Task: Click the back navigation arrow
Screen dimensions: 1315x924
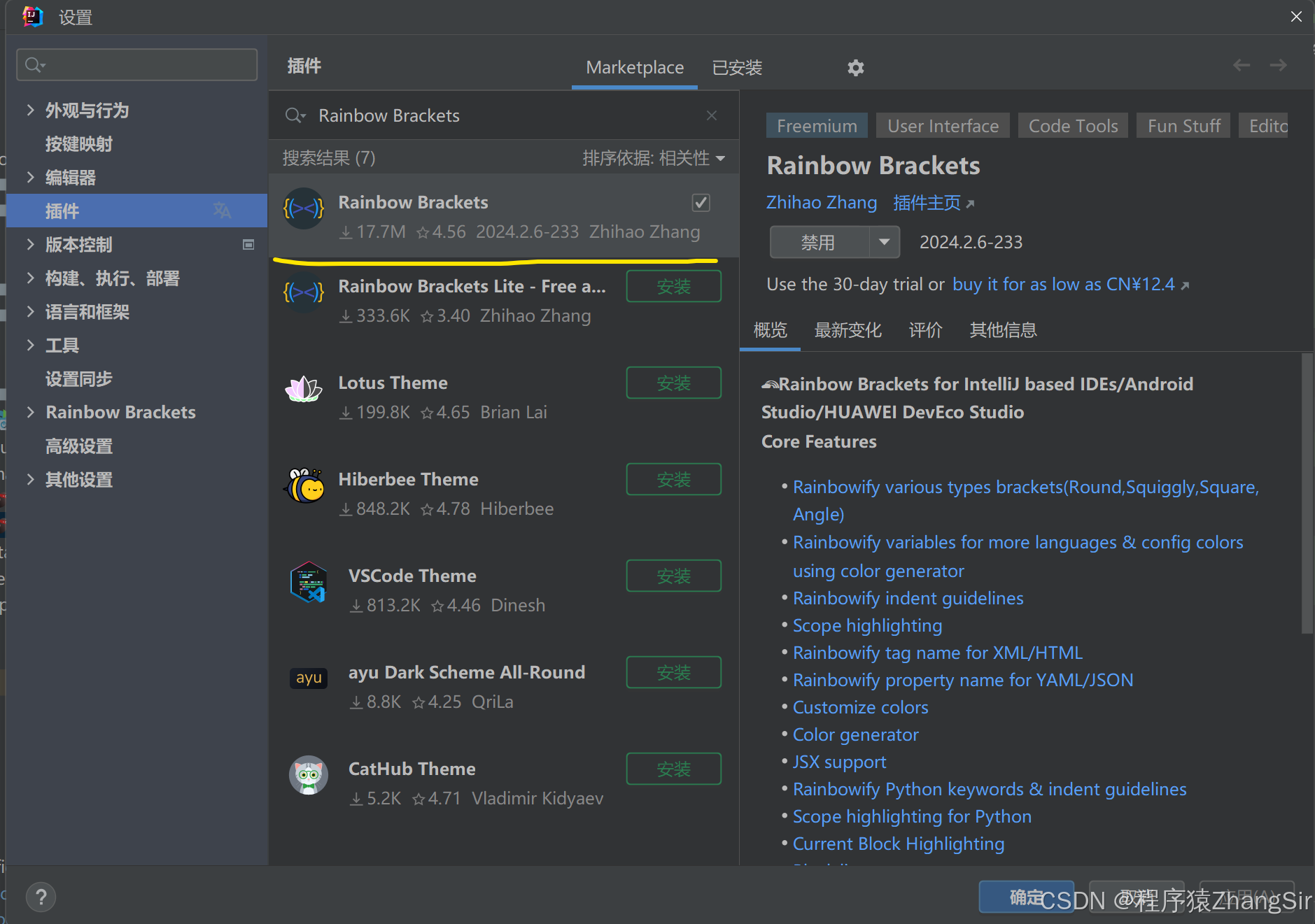Action: point(1242,65)
